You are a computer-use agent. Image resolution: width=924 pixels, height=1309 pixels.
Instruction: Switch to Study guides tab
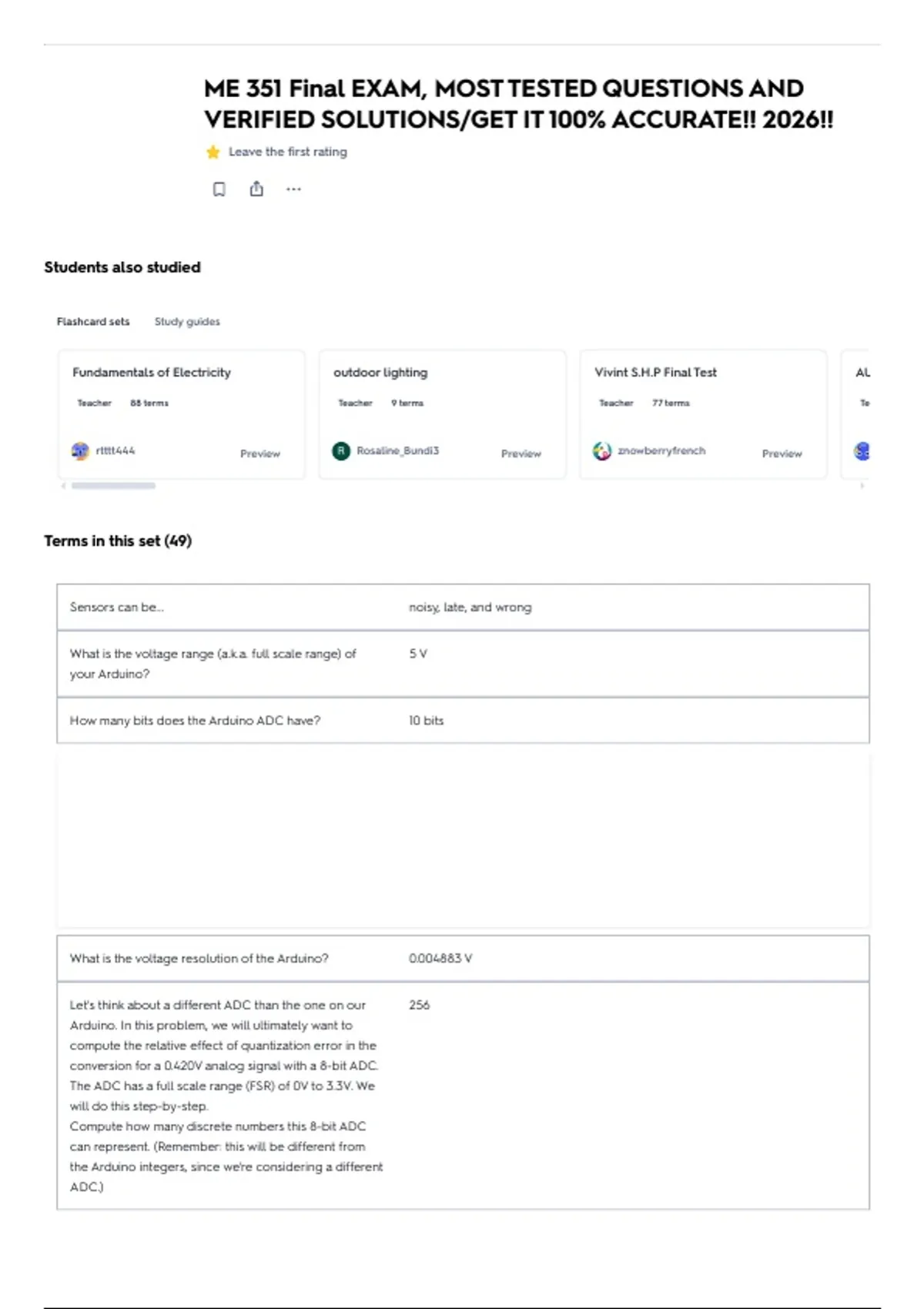coord(187,322)
